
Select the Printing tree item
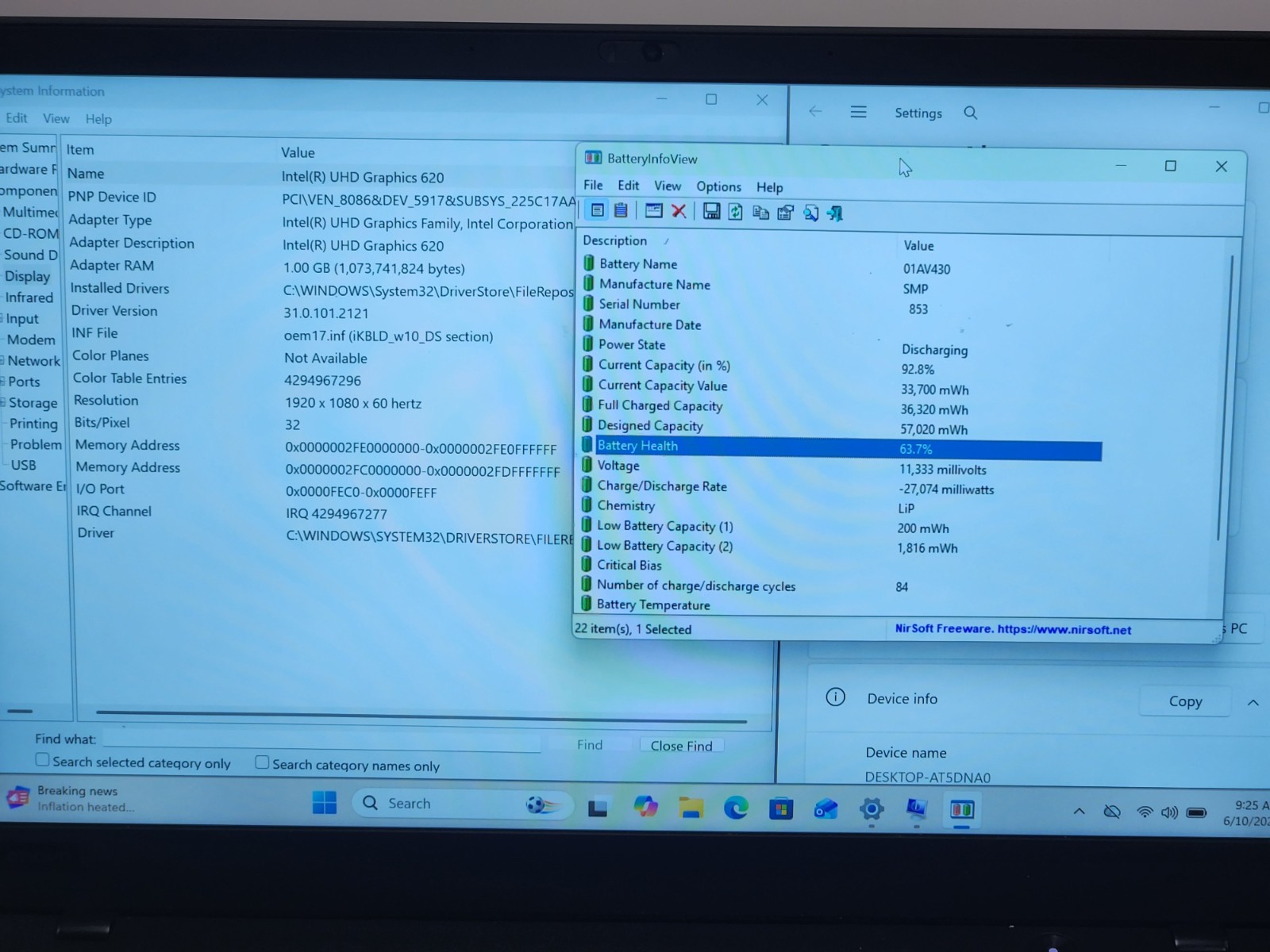pyautogui.click(x=33, y=424)
